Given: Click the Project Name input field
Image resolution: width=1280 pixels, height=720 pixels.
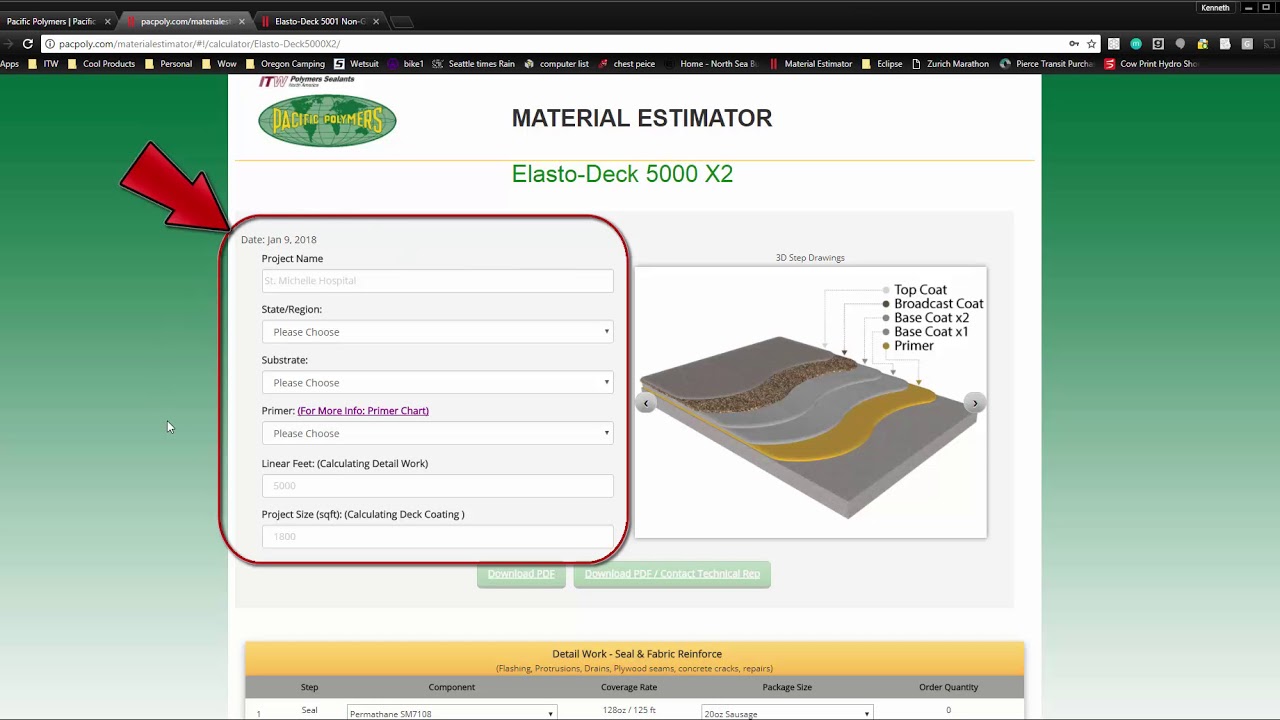Looking at the screenshot, I should point(437,281).
